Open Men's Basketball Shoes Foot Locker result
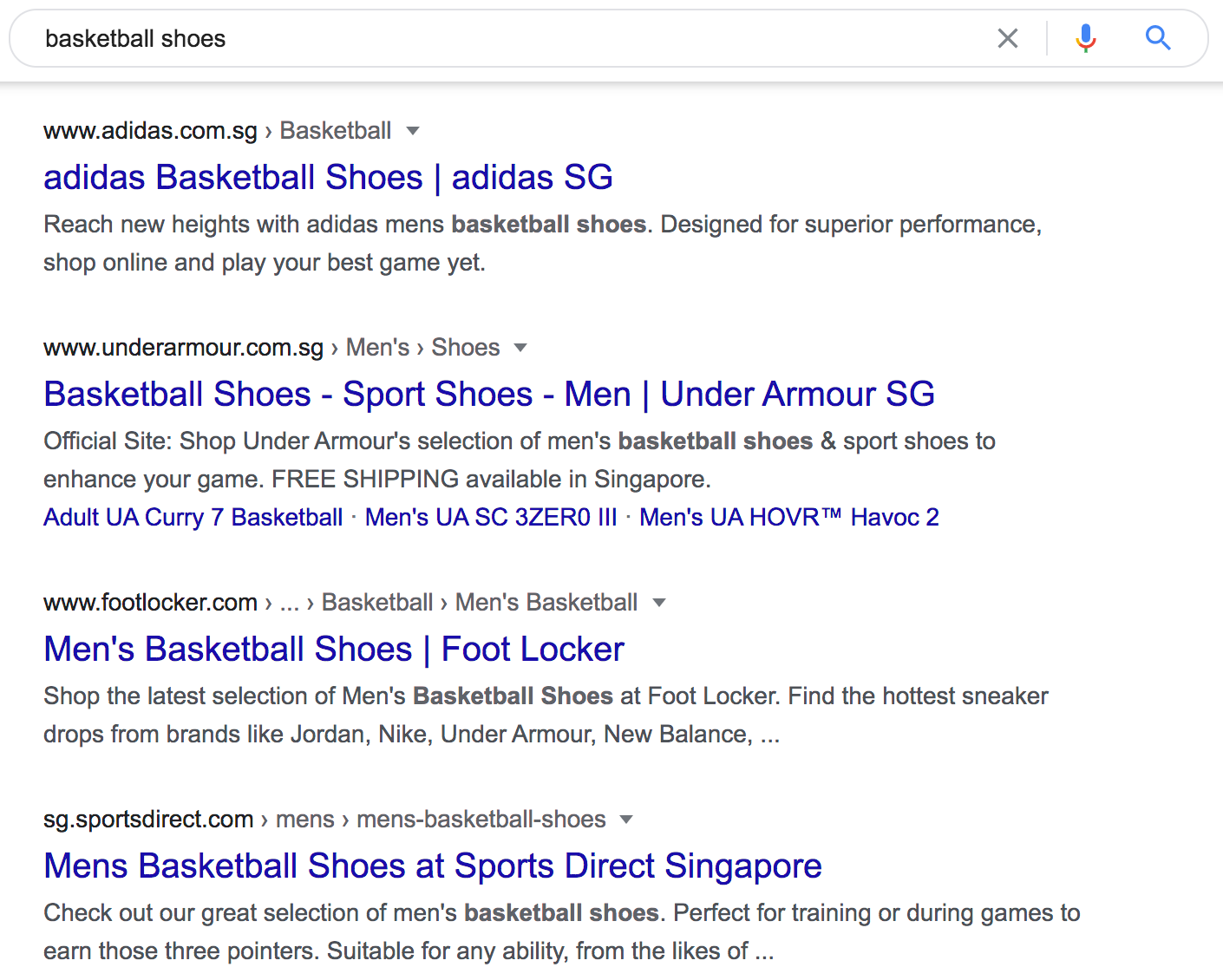Screen dimensions: 1223x980 click(334, 649)
